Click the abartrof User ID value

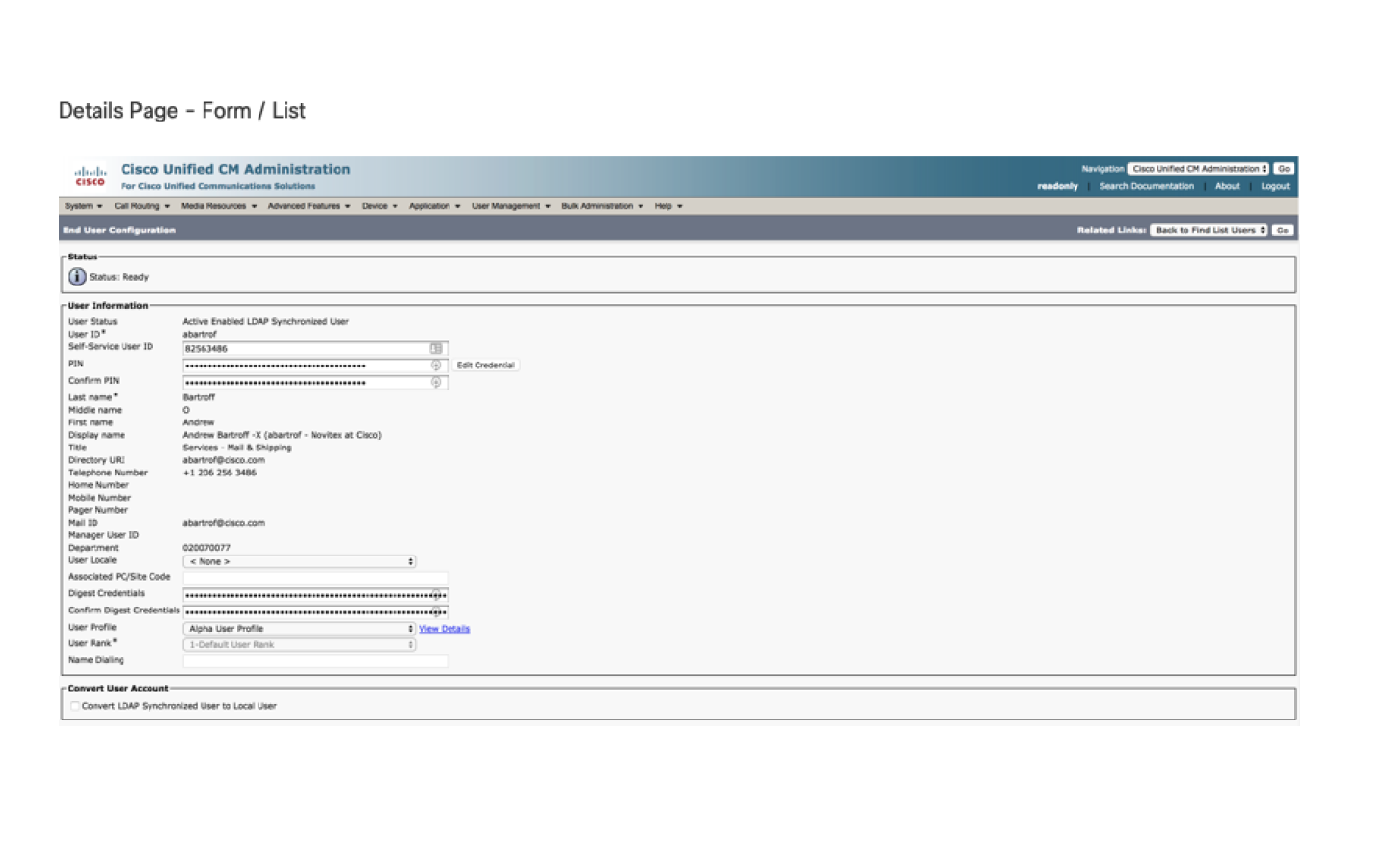coord(200,334)
